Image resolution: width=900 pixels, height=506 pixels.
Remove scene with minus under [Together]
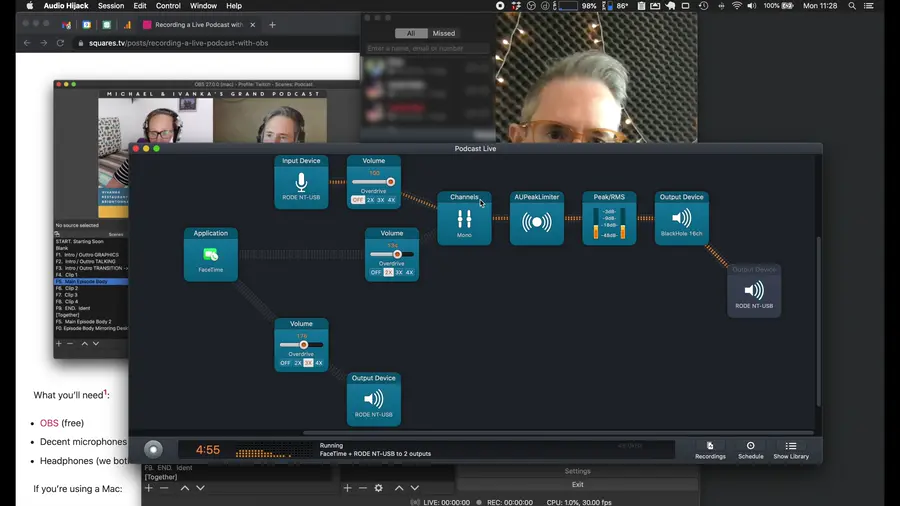164,488
